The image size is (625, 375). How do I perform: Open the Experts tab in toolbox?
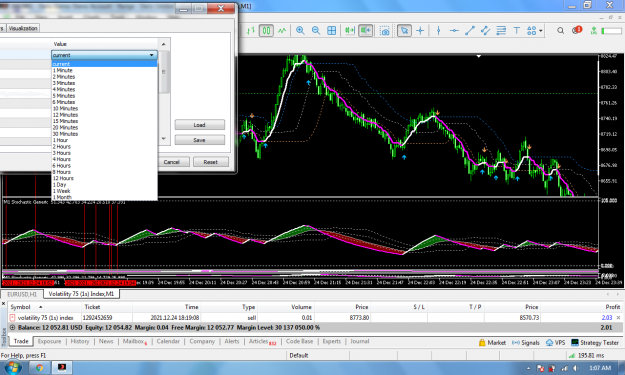(332, 342)
